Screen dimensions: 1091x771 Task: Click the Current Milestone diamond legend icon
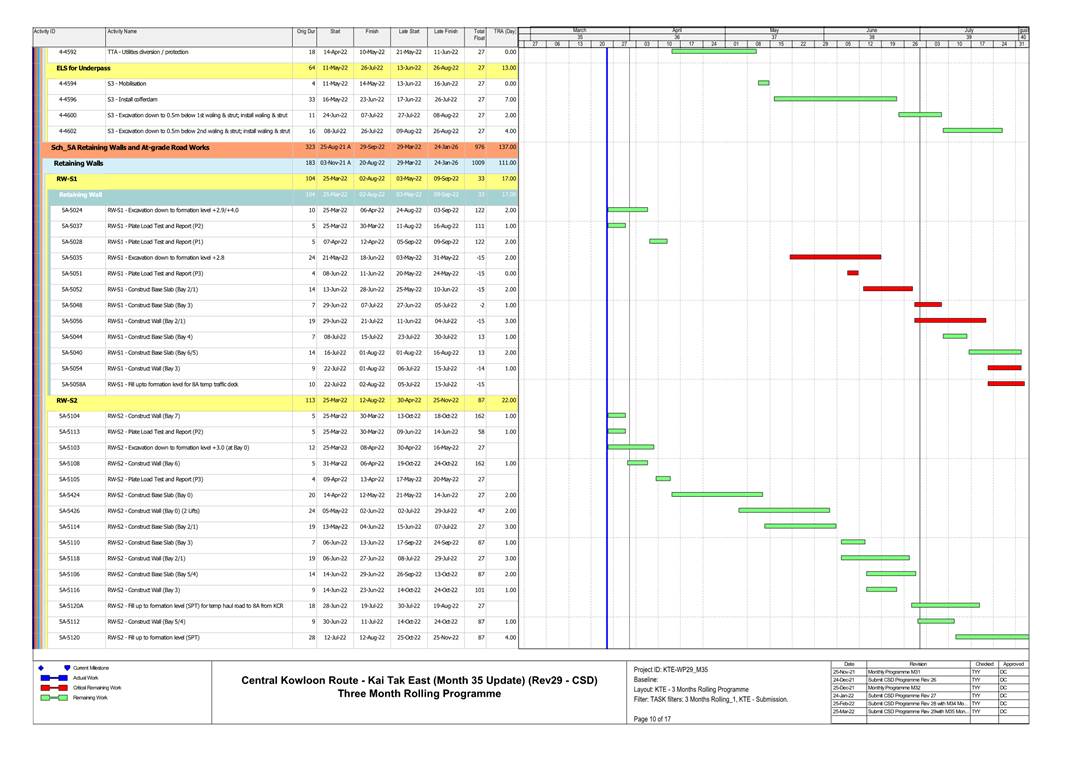pos(40,667)
